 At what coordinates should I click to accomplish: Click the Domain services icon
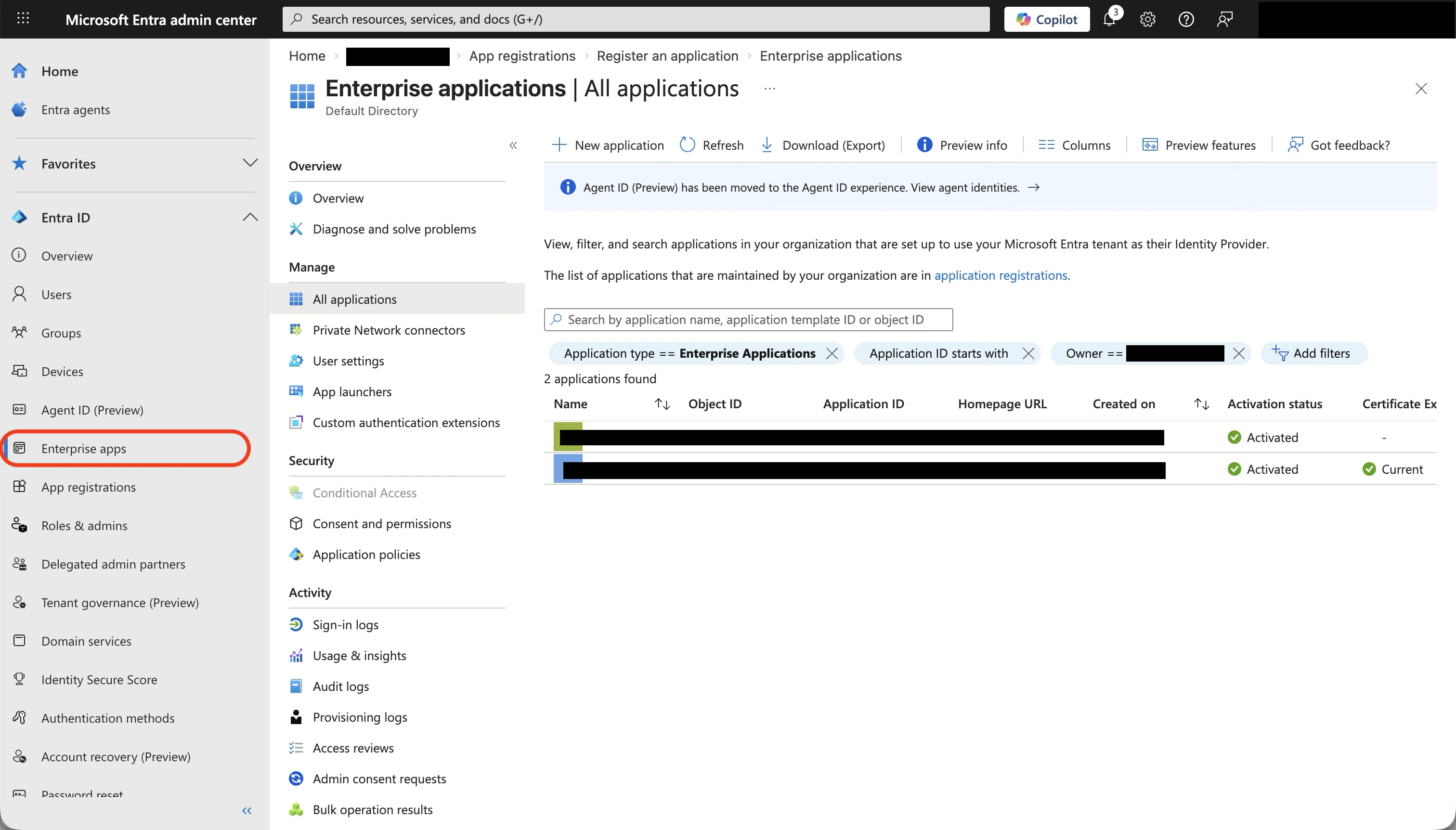coord(19,641)
